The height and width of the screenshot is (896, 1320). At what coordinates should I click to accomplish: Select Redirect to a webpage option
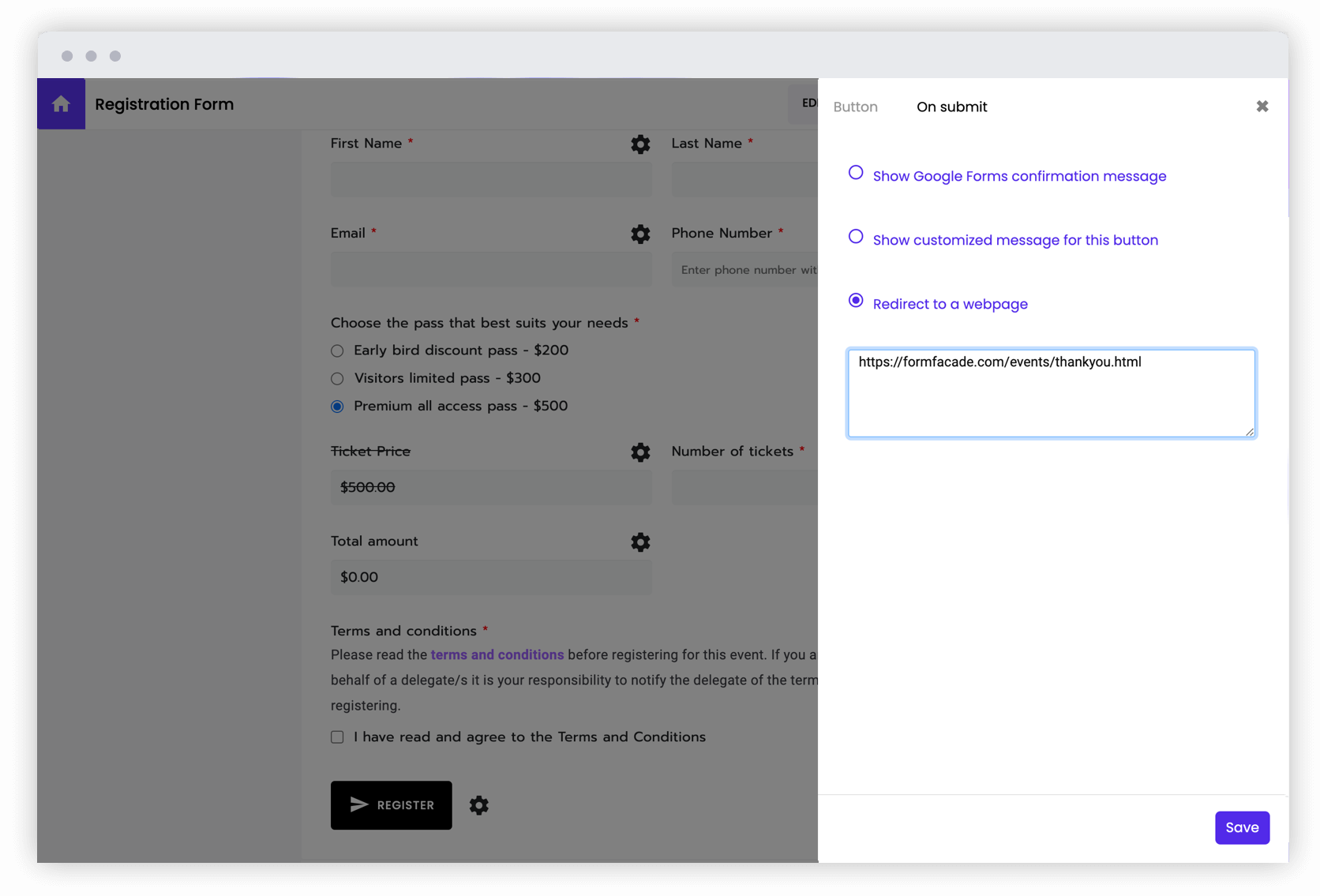click(856, 301)
